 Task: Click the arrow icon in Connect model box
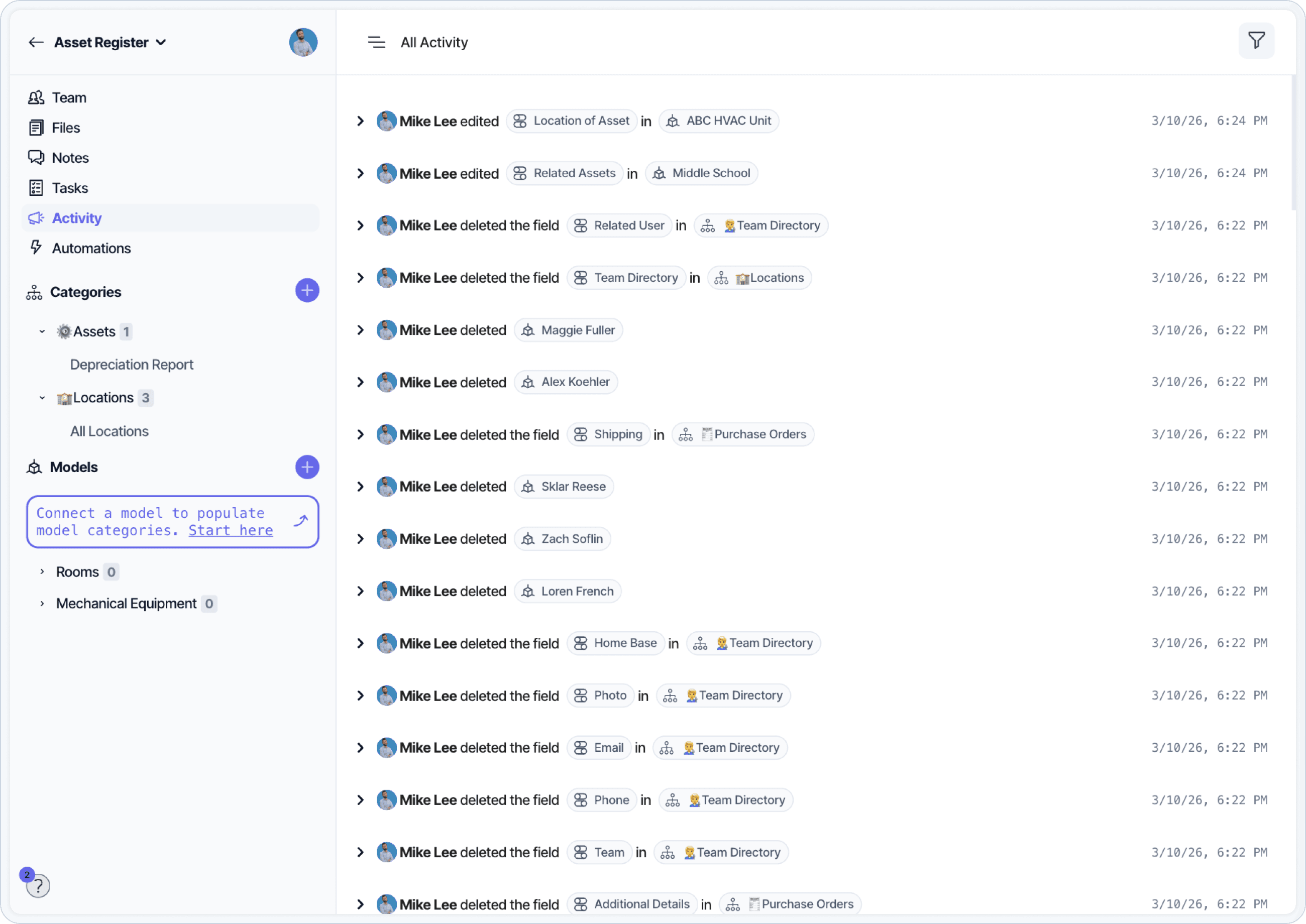click(300, 520)
